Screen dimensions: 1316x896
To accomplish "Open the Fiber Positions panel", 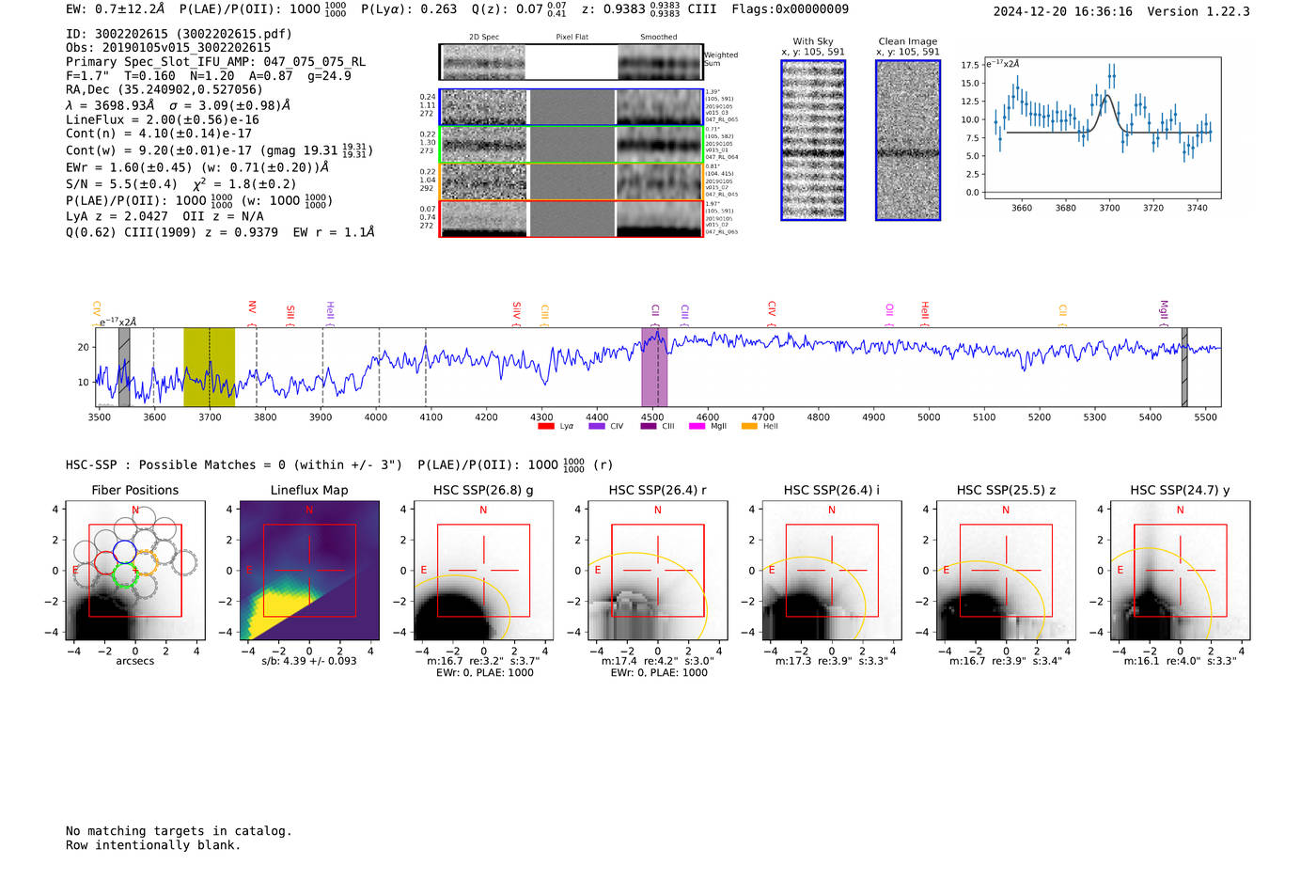I will [135, 571].
